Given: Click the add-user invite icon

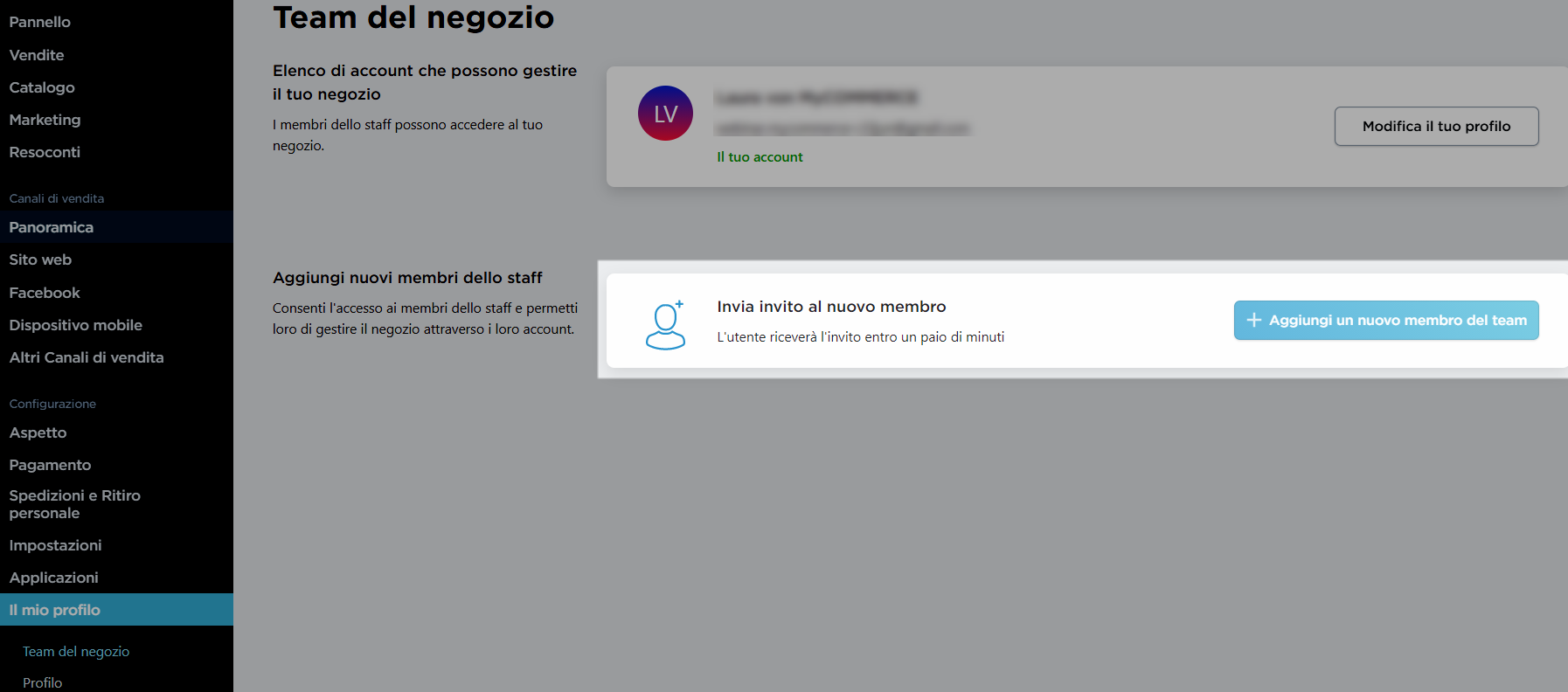Looking at the screenshot, I should pyautogui.click(x=665, y=325).
